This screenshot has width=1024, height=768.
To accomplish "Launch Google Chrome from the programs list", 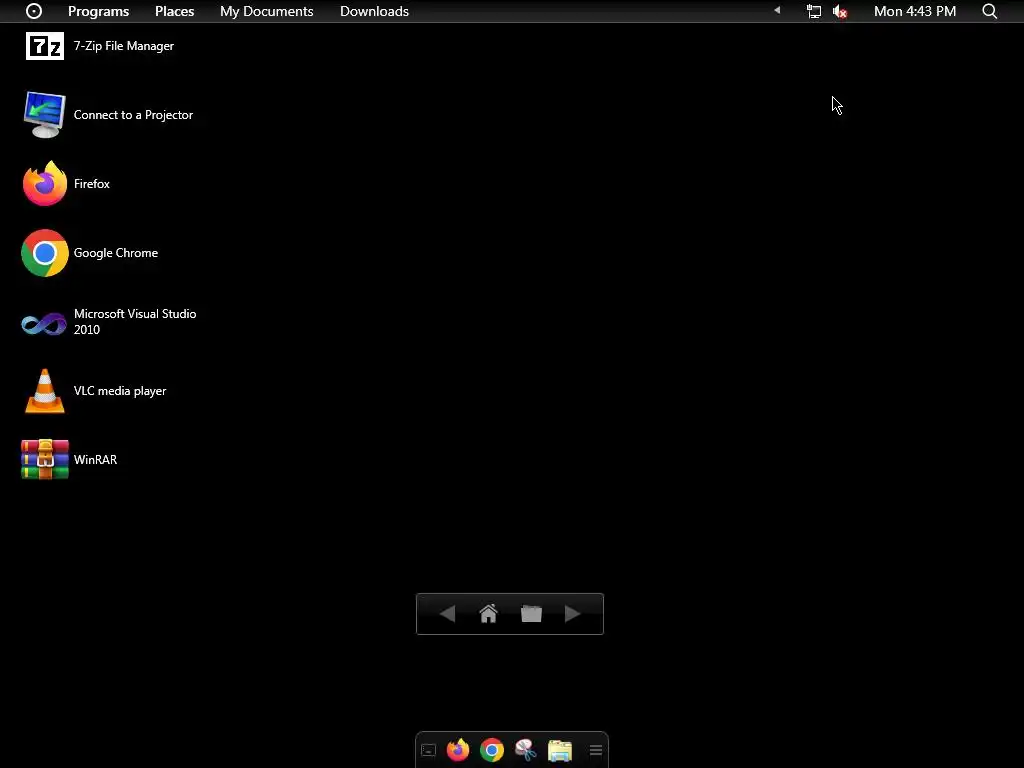I will (89, 253).
